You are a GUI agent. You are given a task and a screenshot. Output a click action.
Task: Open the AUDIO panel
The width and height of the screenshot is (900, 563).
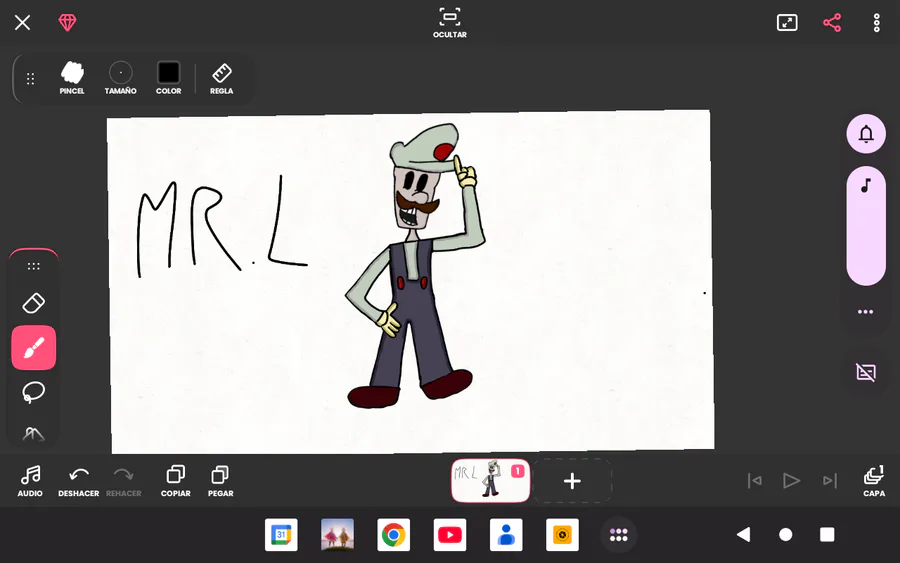[x=30, y=481]
